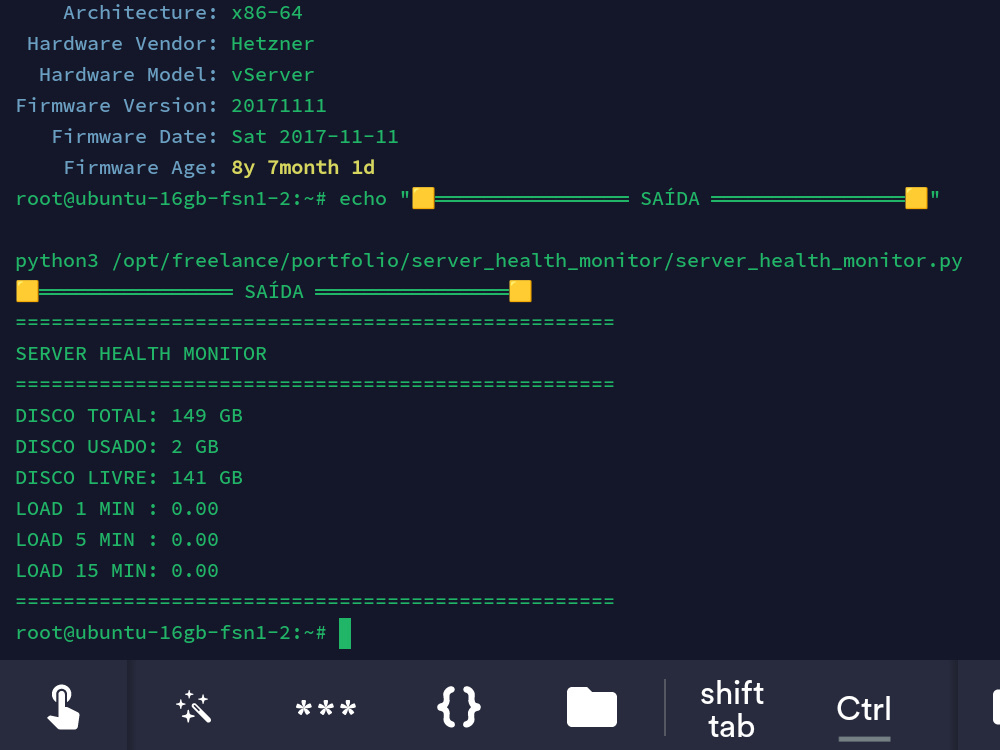Open the folder file browser icon

point(591,707)
